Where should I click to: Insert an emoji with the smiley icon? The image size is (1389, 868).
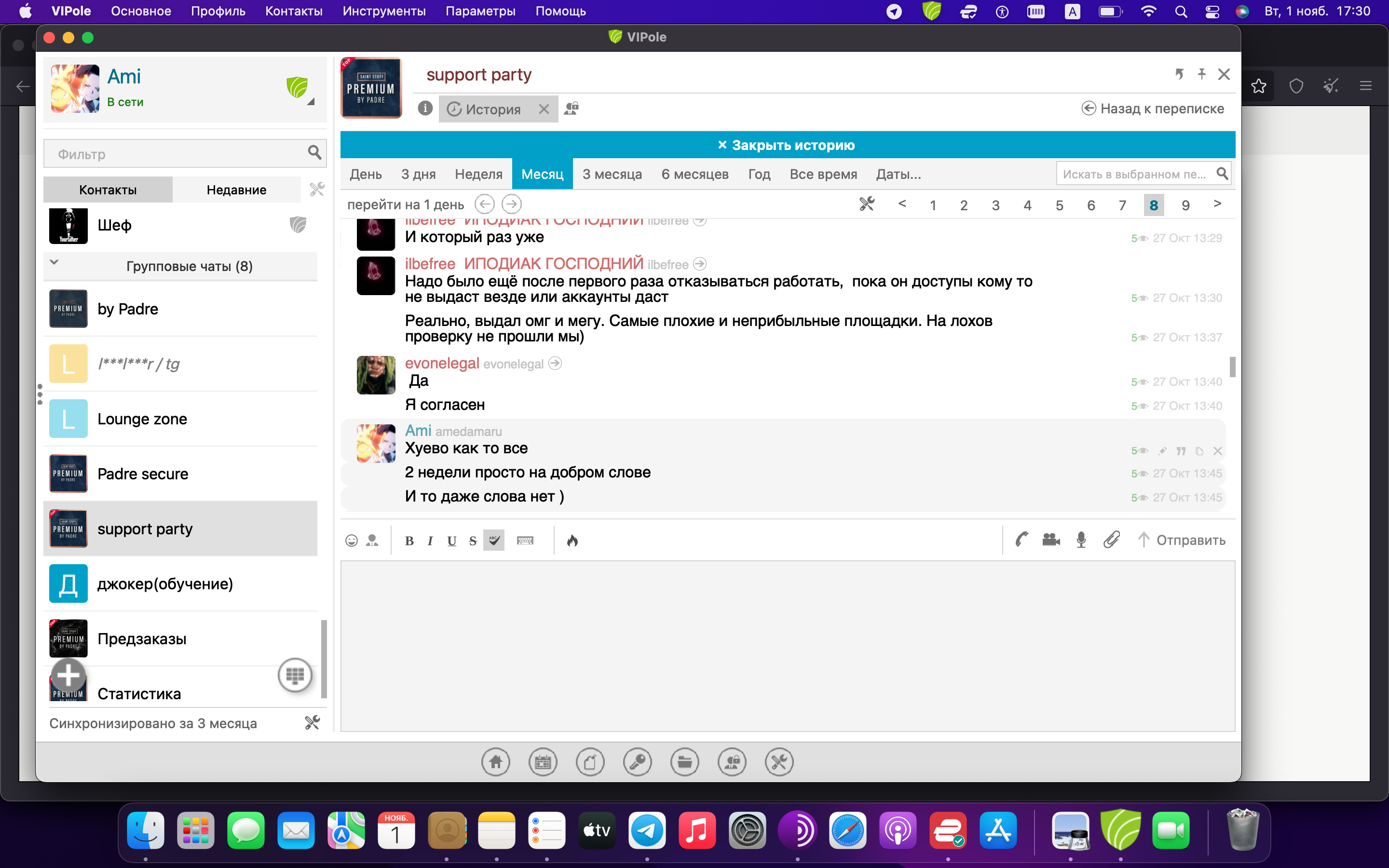pyautogui.click(x=351, y=540)
